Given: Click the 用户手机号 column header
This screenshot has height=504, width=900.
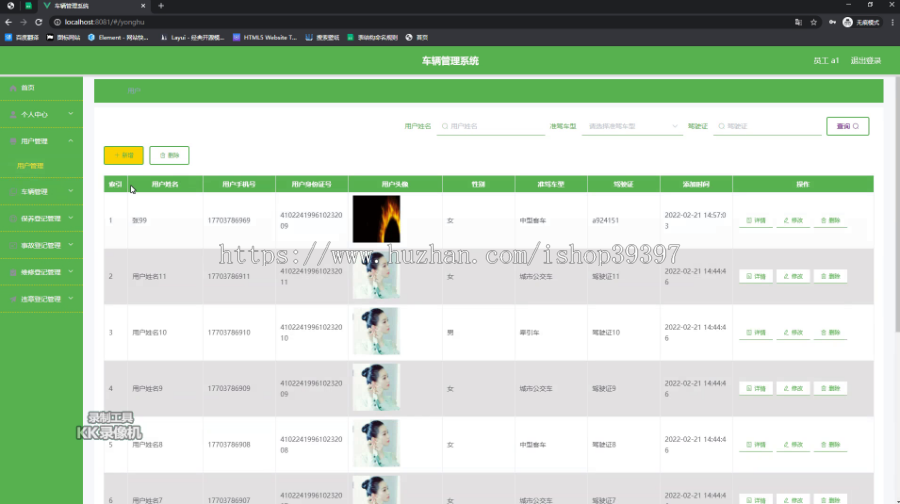Looking at the screenshot, I should pos(239,184).
